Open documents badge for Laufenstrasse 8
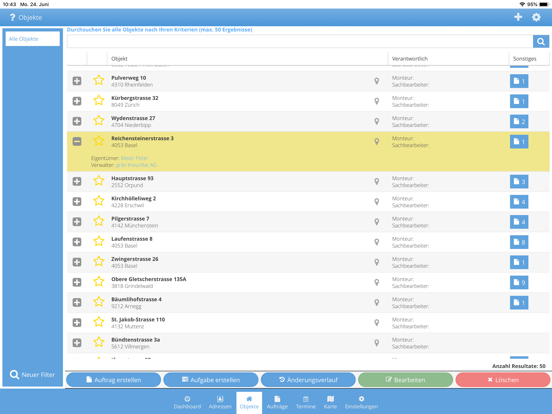 tap(519, 242)
